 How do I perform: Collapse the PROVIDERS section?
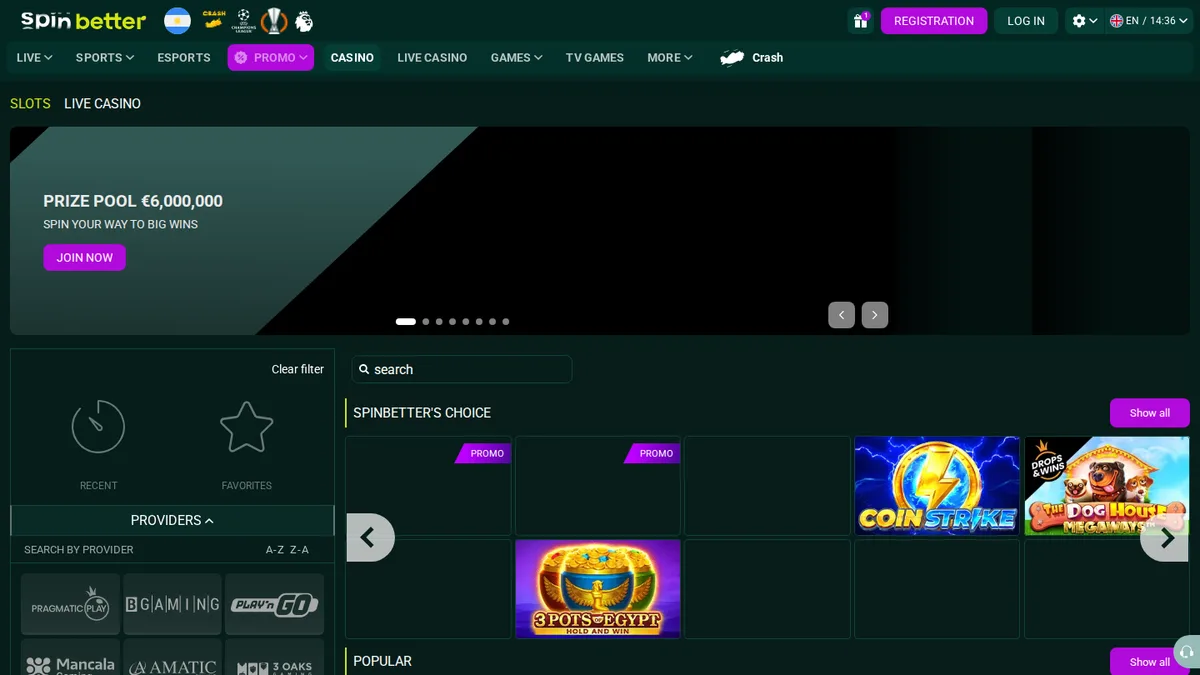(172, 520)
